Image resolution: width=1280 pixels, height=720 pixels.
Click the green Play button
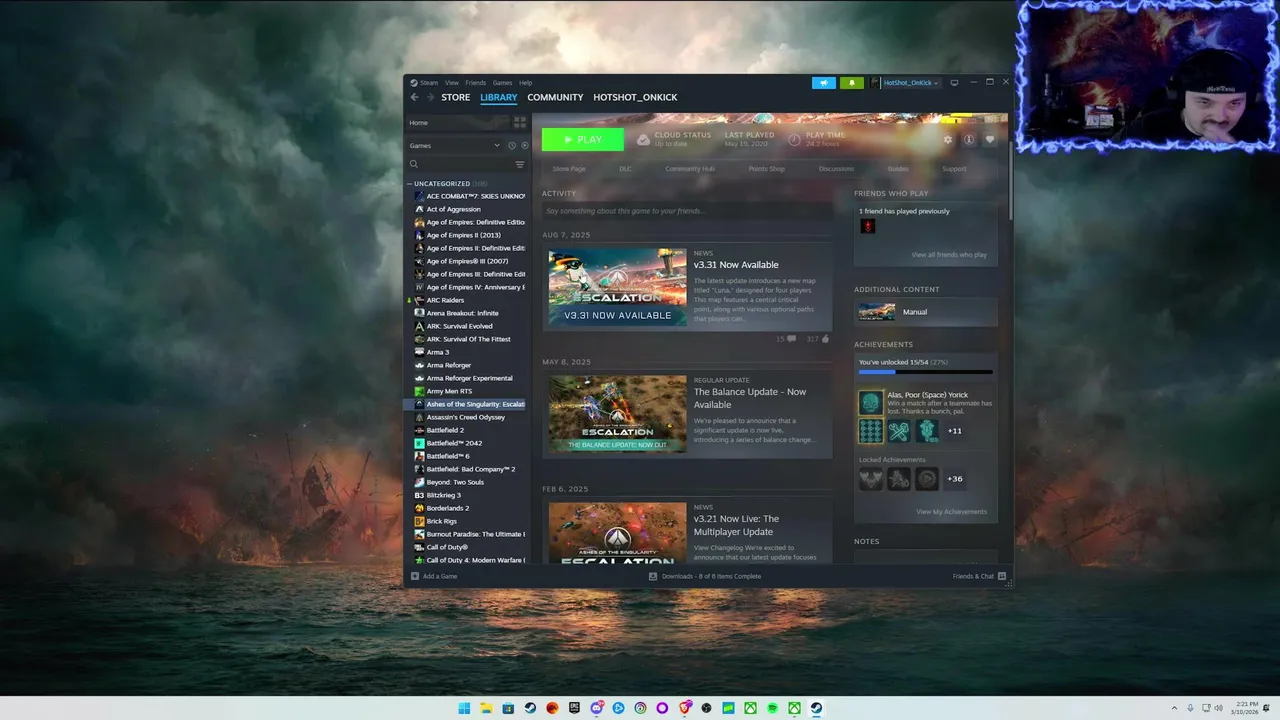(x=583, y=139)
